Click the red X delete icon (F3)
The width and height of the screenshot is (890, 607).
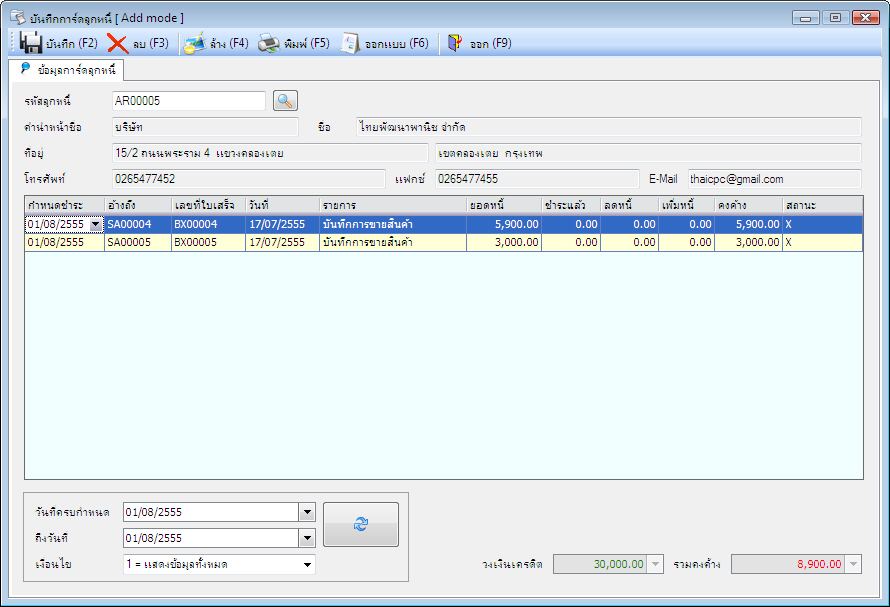[117, 44]
